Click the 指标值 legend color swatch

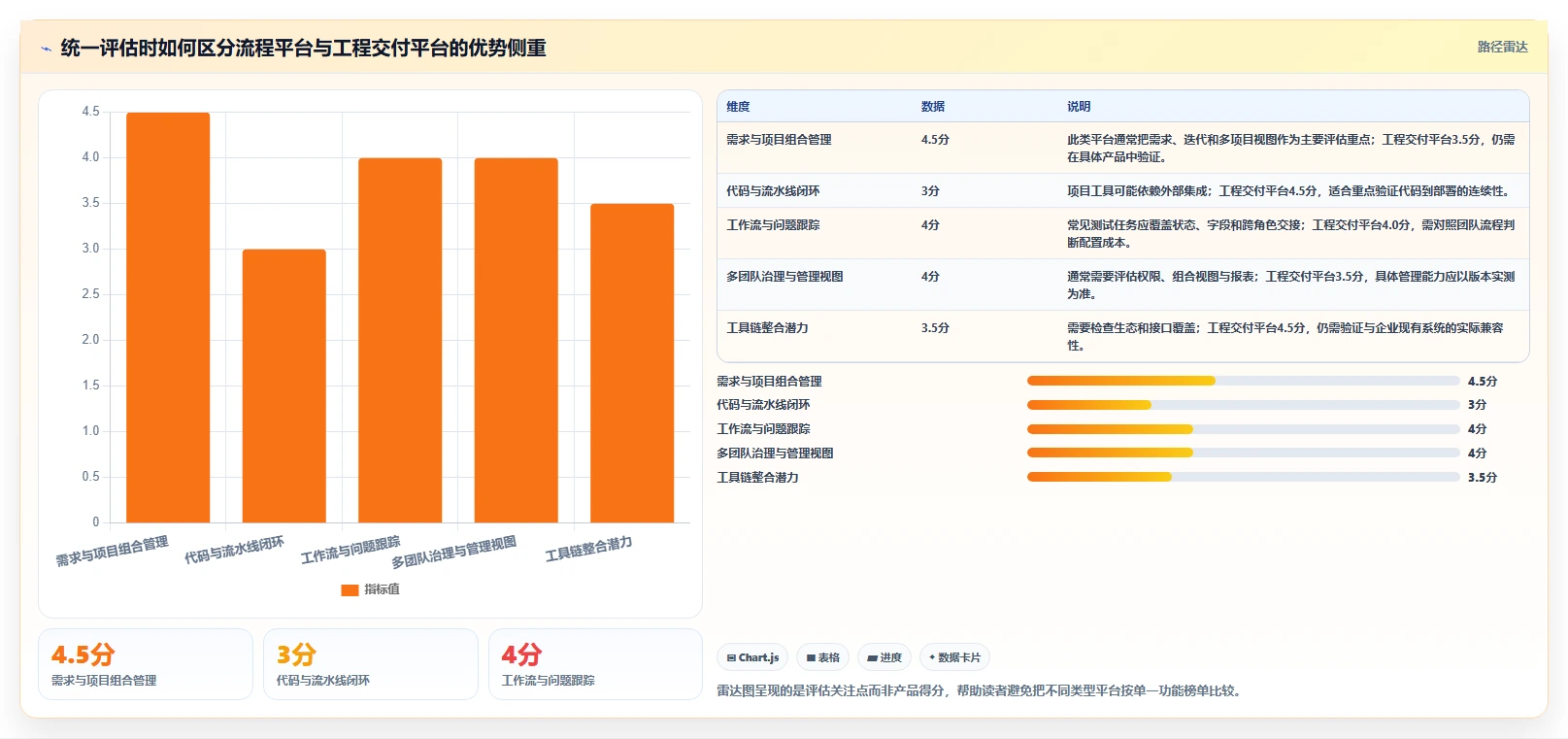[x=350, y=589]
